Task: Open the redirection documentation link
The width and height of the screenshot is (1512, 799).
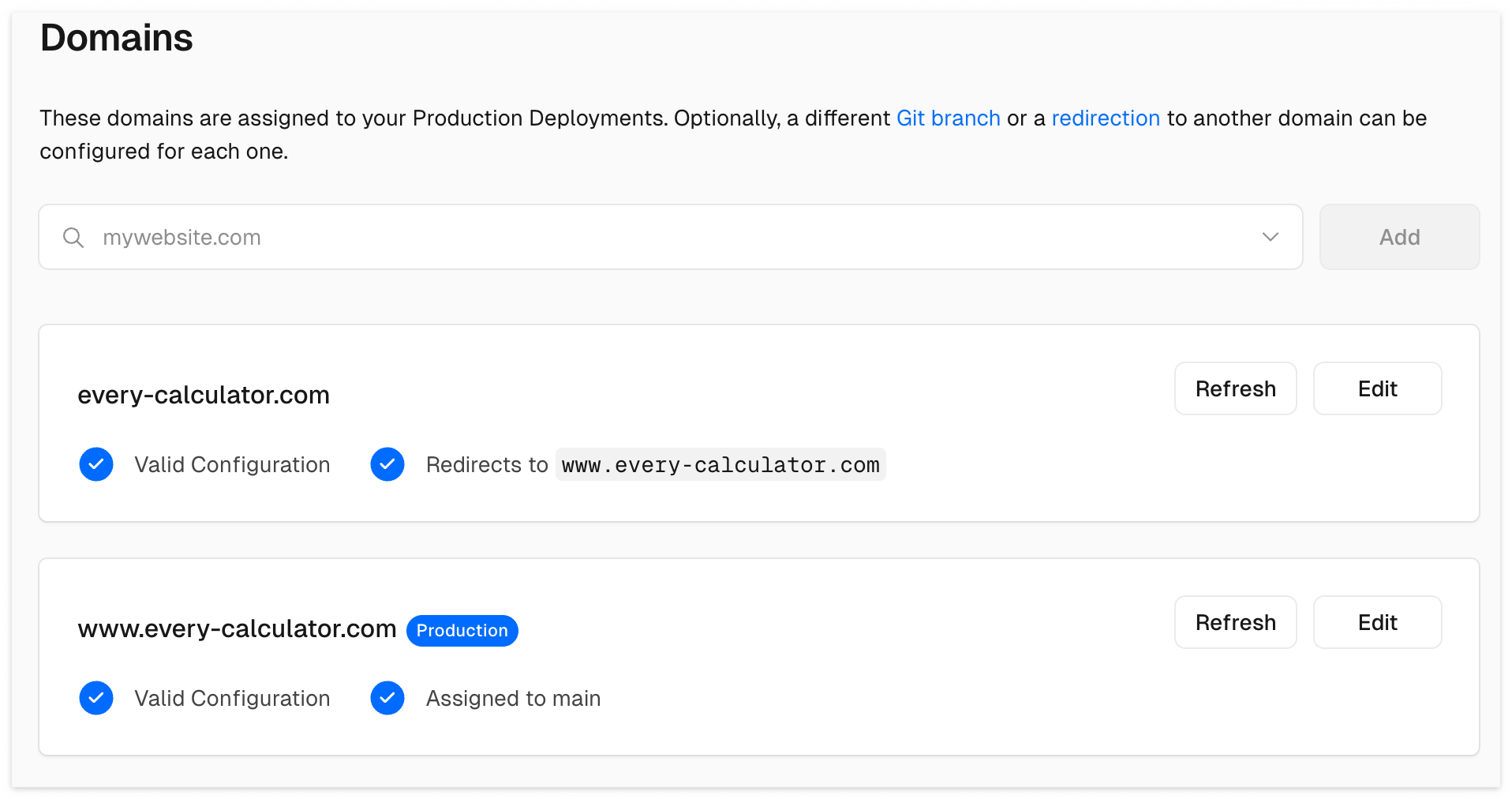Action: point(1106,118)
